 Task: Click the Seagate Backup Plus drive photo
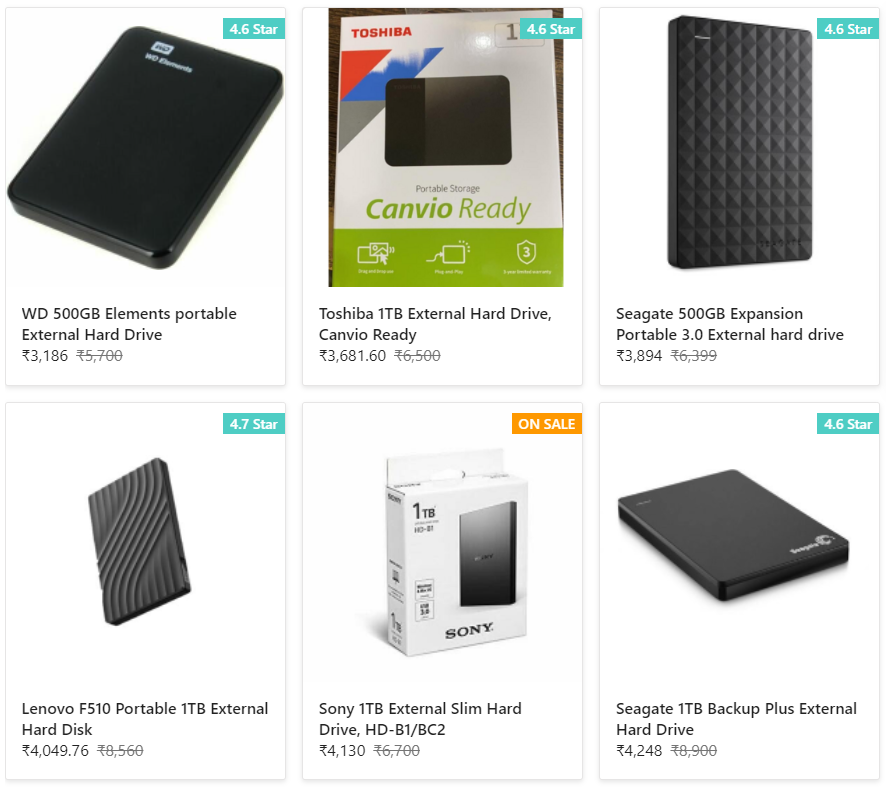738,545
